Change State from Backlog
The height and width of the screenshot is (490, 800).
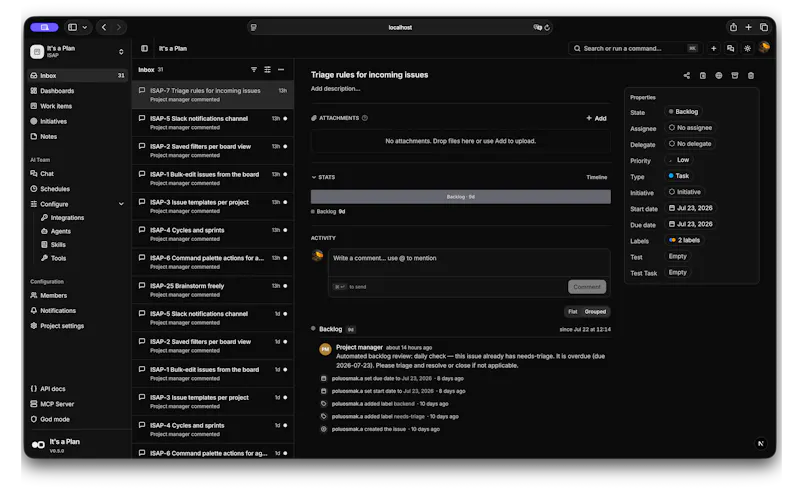(x=683, y=112)
